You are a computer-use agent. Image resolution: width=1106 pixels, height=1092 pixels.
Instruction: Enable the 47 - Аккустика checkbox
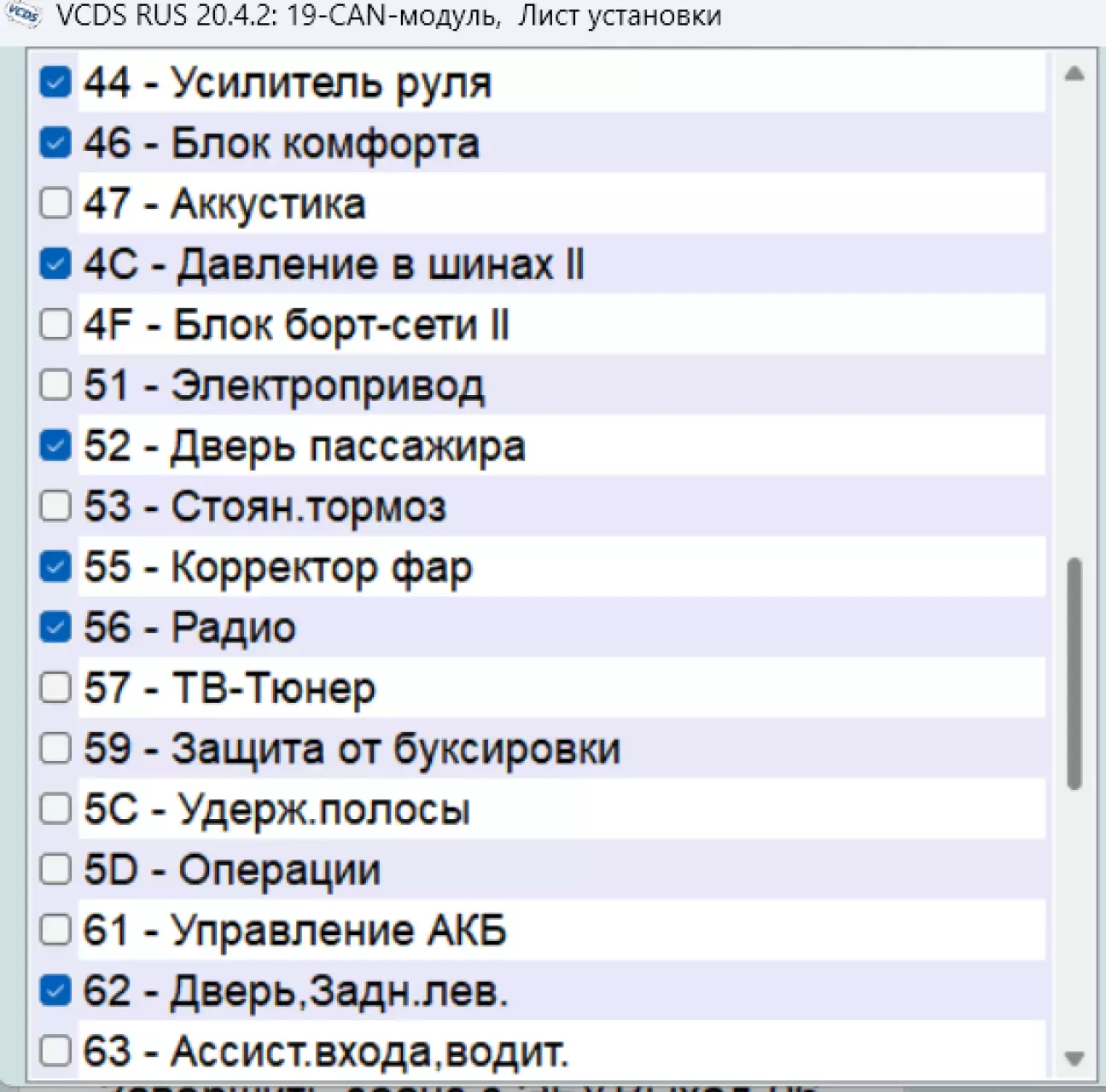[x=55, y=203]
